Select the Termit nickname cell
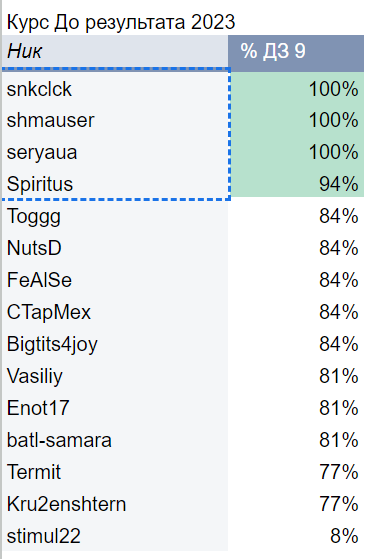Image resolution: width=369 pixels, height=559 pixels. point(115,472)
